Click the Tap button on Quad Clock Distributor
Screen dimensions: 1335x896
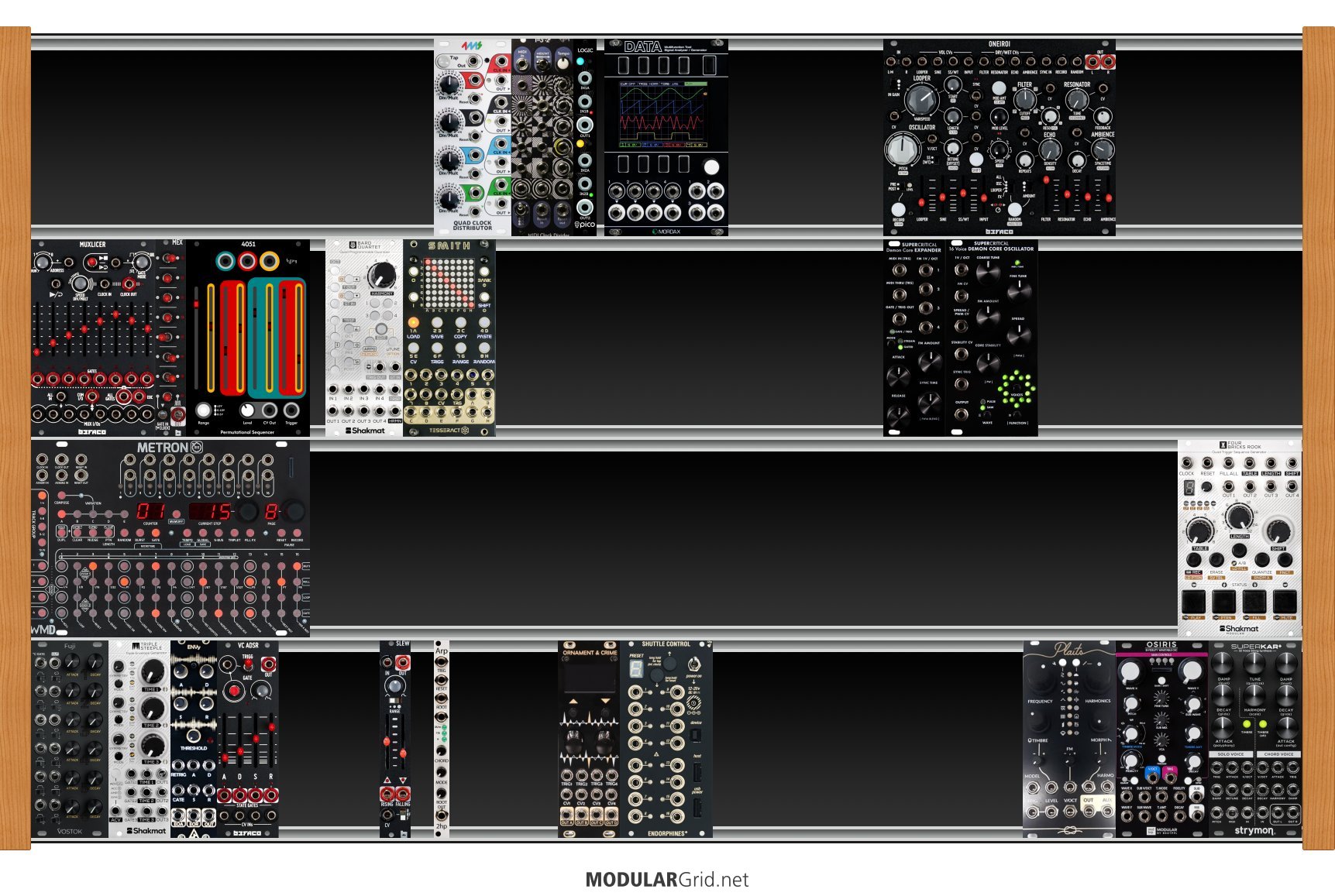pos(444,61)
